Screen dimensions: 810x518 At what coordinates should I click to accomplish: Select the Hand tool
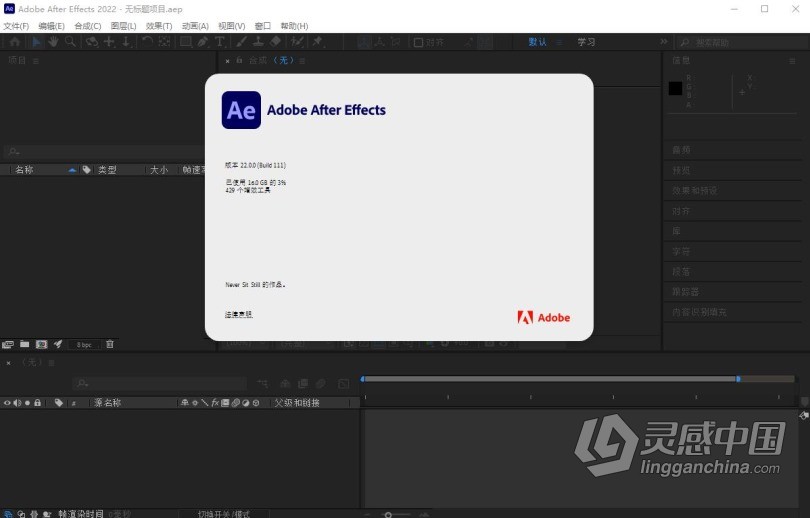[53, 42]
